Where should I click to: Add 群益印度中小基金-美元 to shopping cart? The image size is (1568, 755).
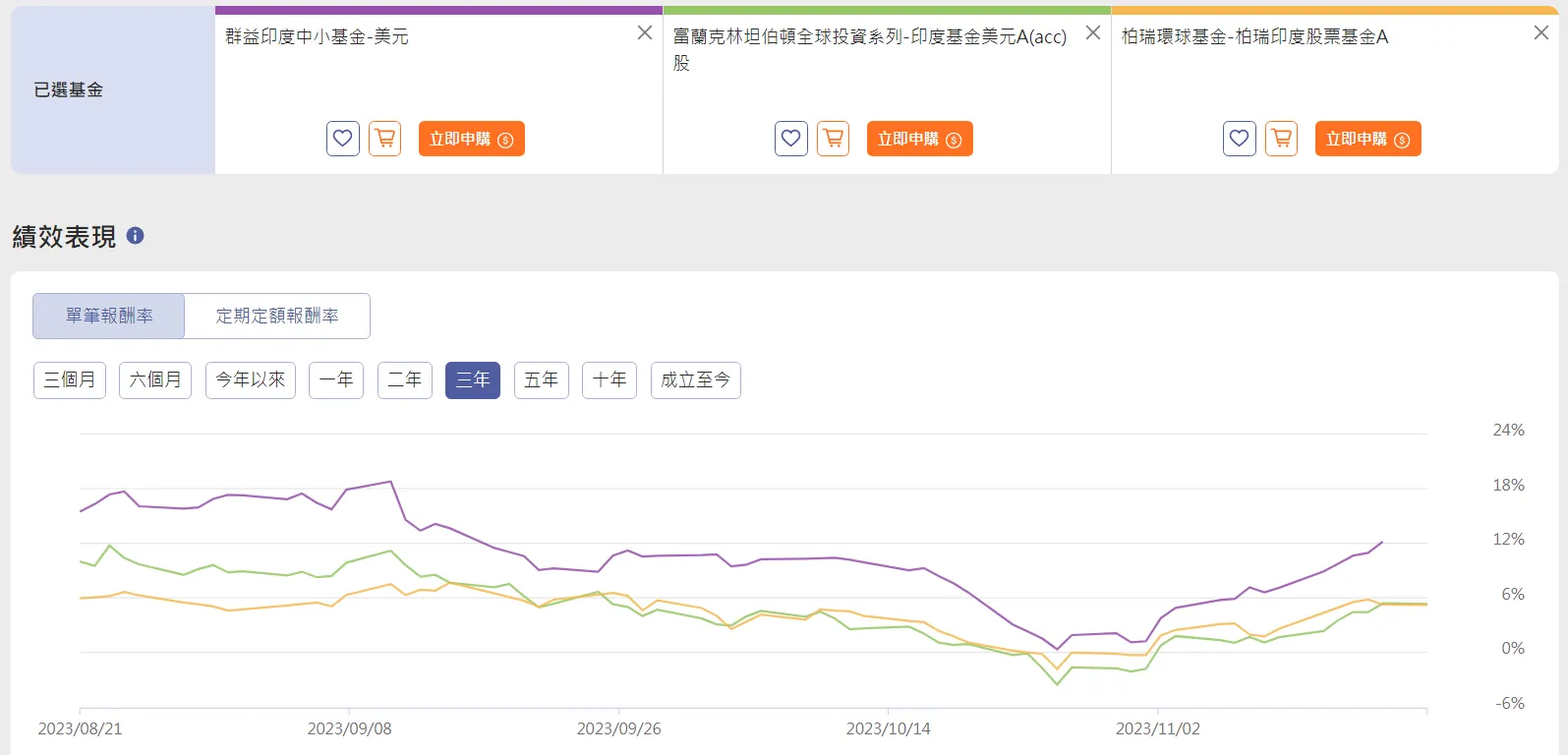tap(385, 139)
